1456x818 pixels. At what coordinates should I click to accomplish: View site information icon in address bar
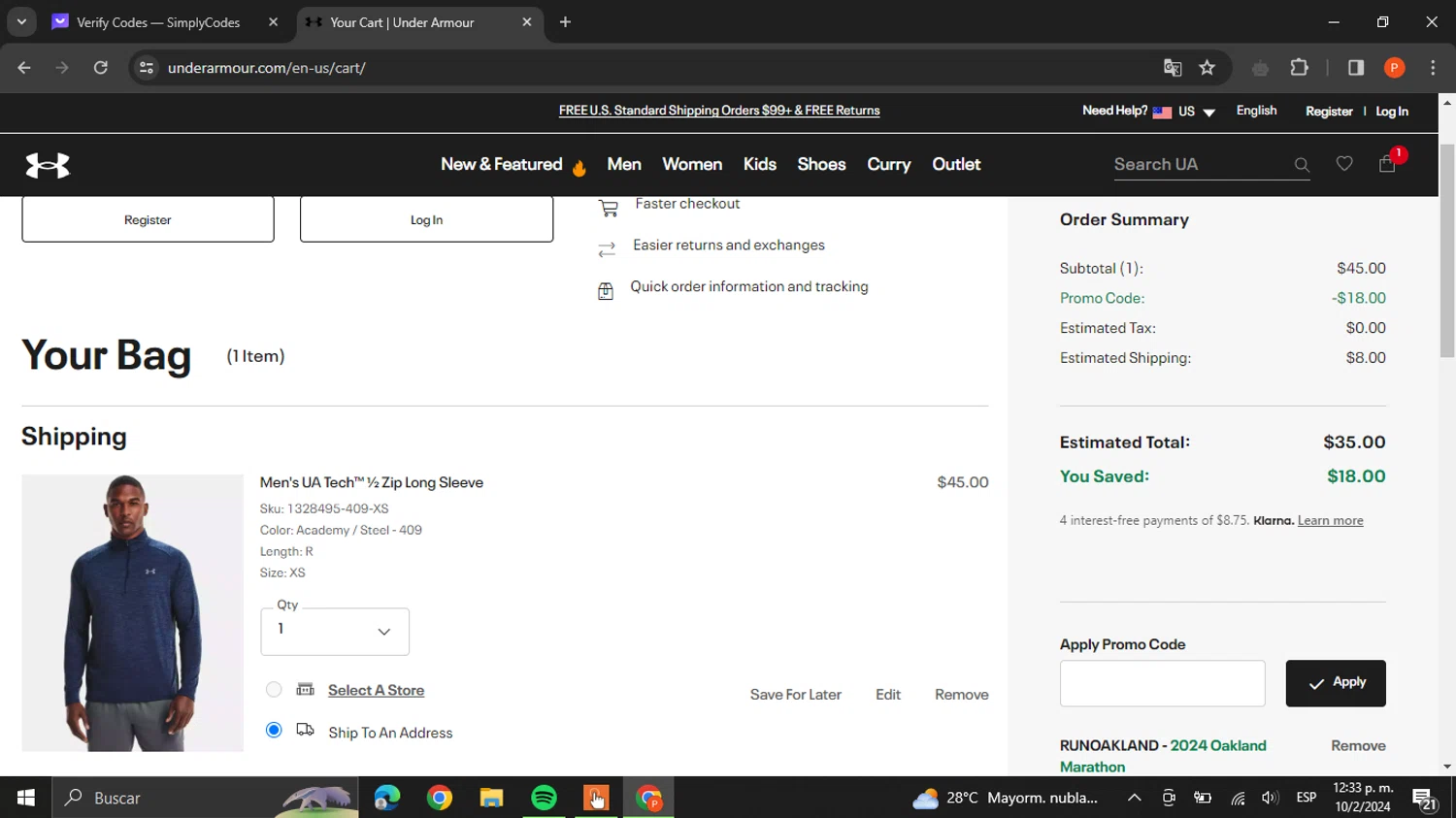147,68
